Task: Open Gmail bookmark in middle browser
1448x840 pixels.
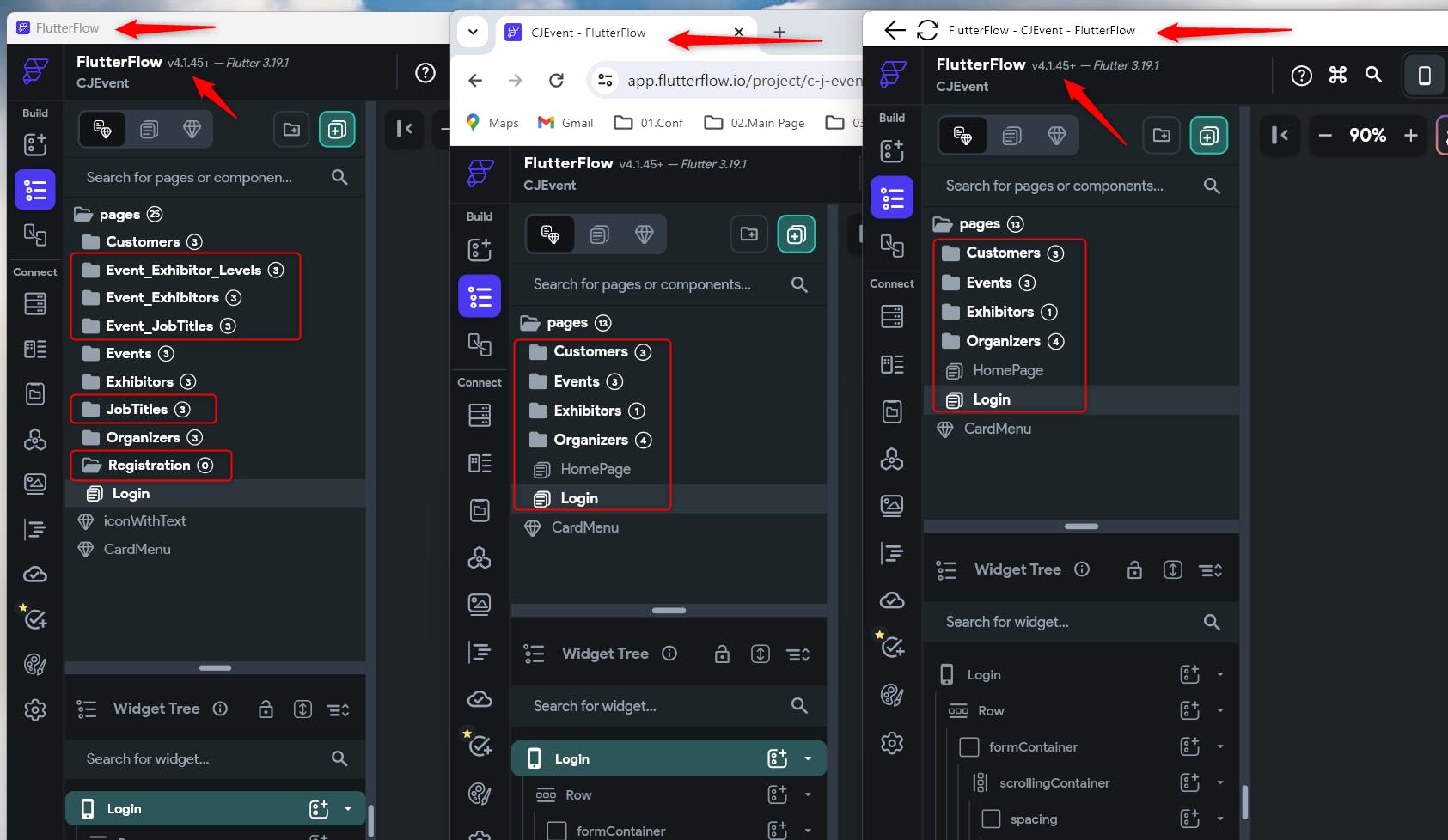Action: pos(565,123)
